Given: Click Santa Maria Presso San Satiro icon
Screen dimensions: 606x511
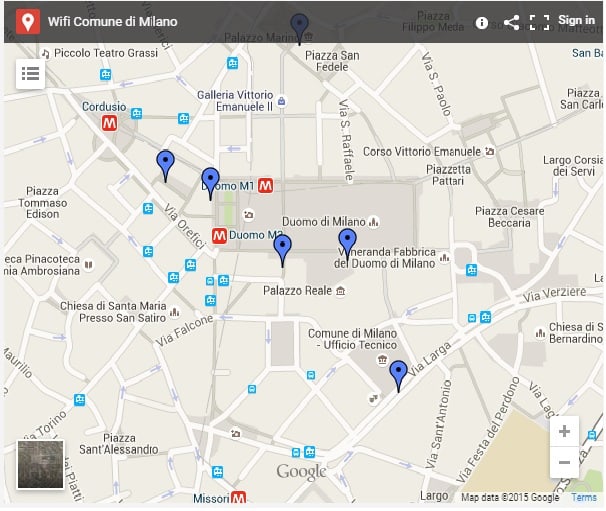Looking at the screenshot, I should (174, 312).
